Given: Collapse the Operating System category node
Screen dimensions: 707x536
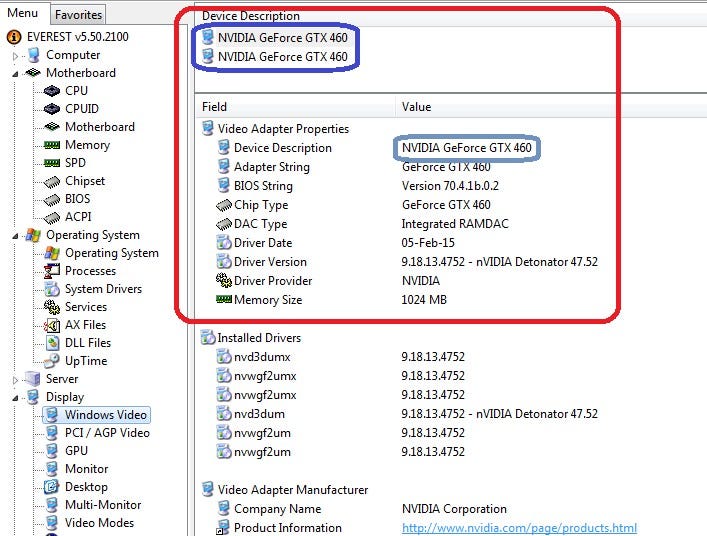Looking at the screenshot, I should tap(15, 236).
